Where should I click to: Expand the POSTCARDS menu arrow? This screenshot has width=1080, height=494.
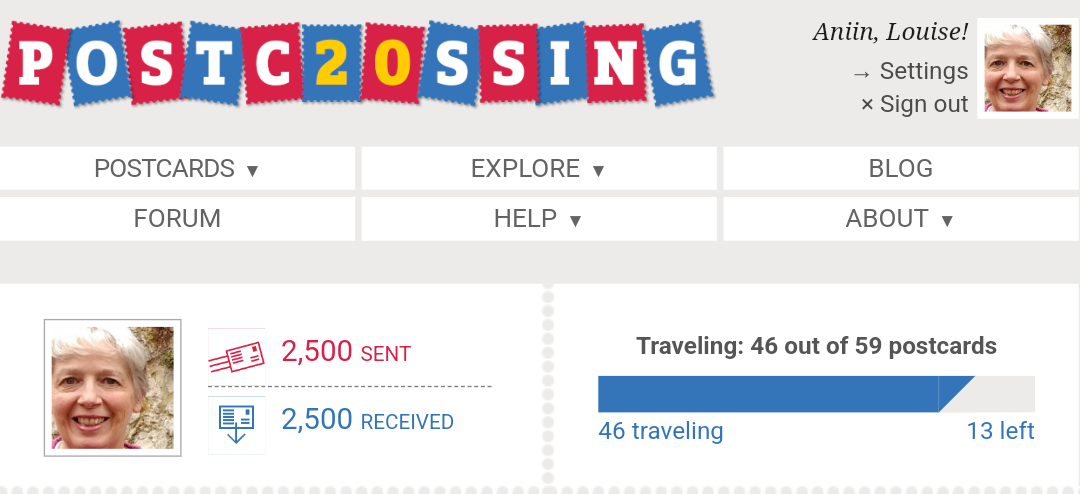tap(252, 170)
